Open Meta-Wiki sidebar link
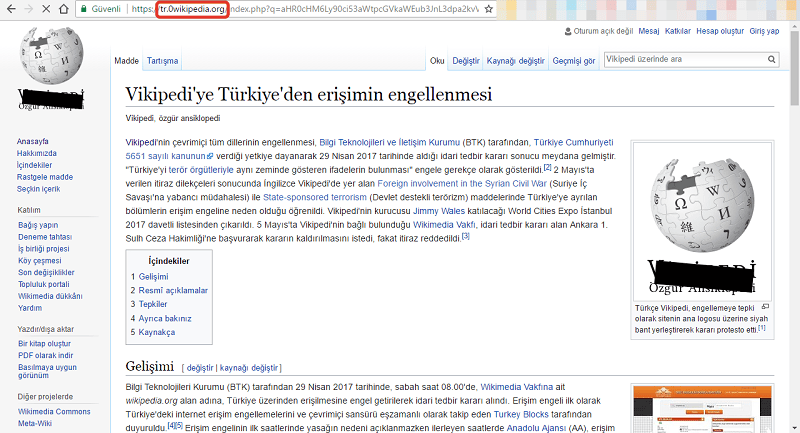This screenshot has width=800, height=433. (35, 423)
